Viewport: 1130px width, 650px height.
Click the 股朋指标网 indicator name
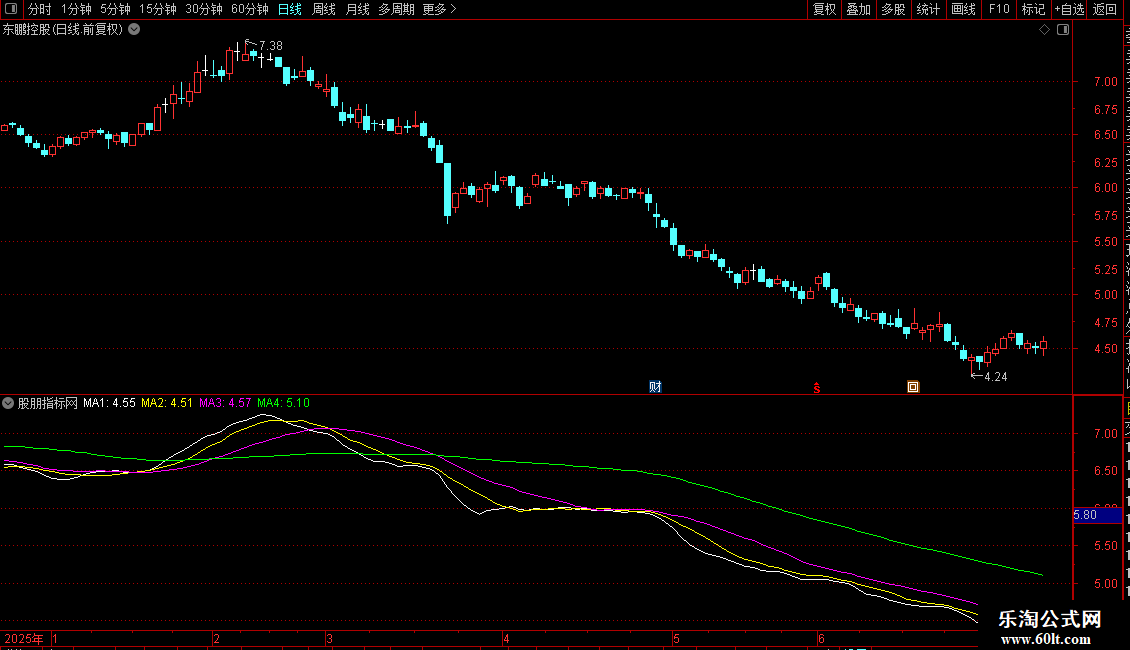tap(48, 403)
